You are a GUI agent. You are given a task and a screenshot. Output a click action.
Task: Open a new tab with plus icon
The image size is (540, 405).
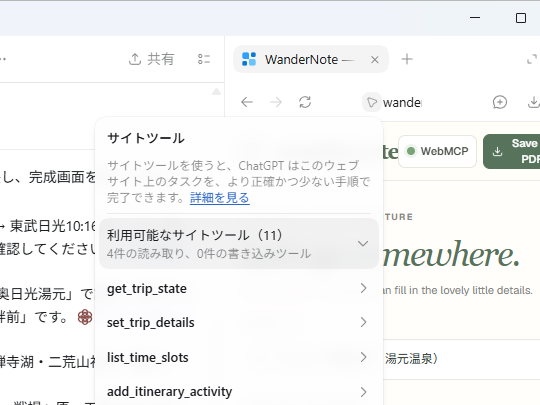(407, 59)
